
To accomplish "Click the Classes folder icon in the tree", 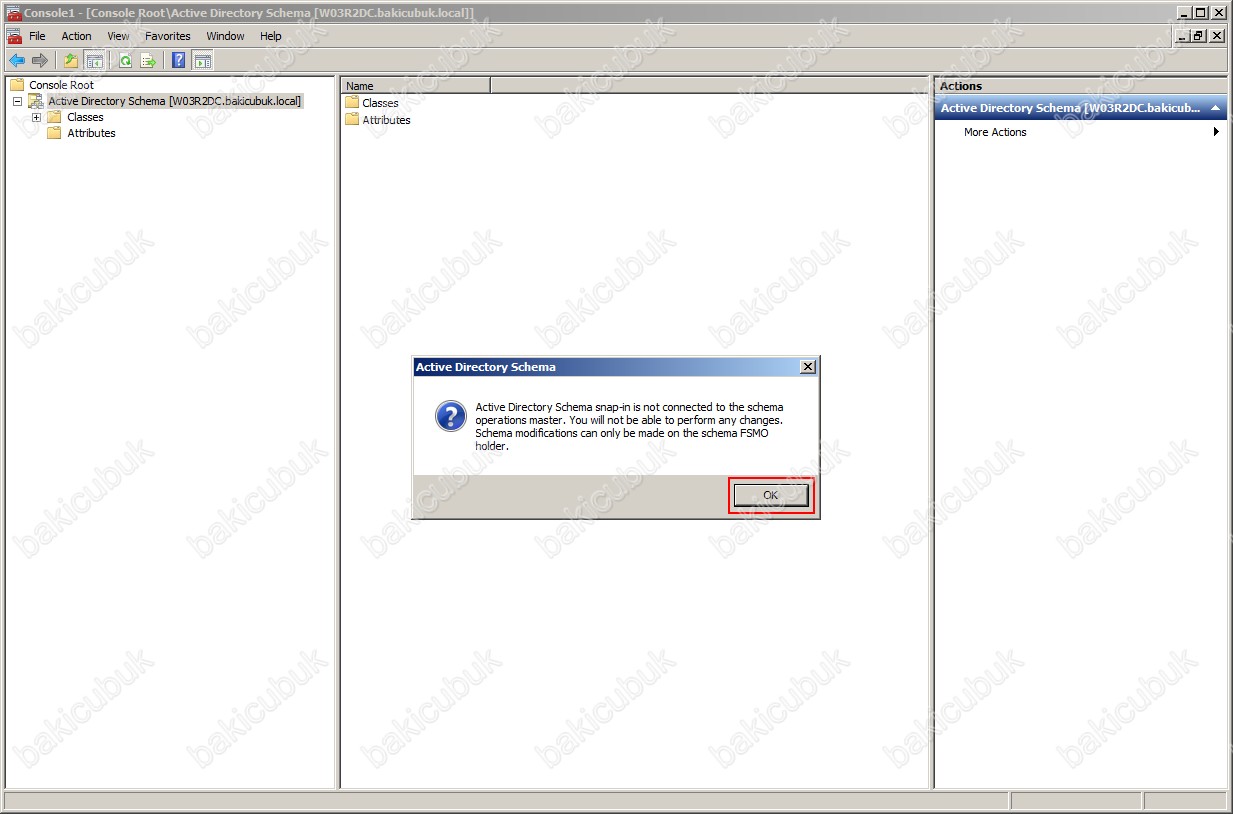I will coord(54,117).
